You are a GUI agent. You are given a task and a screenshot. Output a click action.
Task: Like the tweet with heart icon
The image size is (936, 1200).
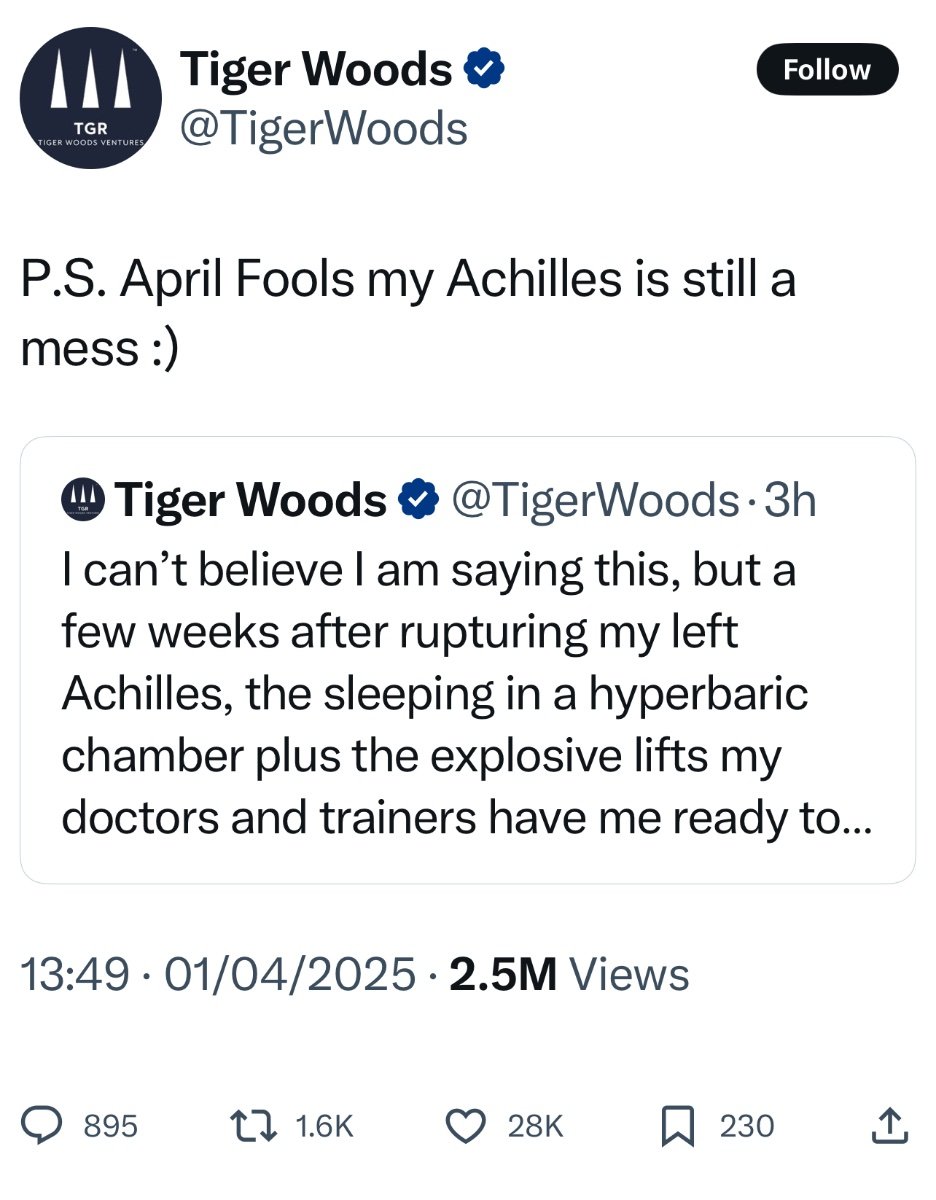[x=464, y=1126]
